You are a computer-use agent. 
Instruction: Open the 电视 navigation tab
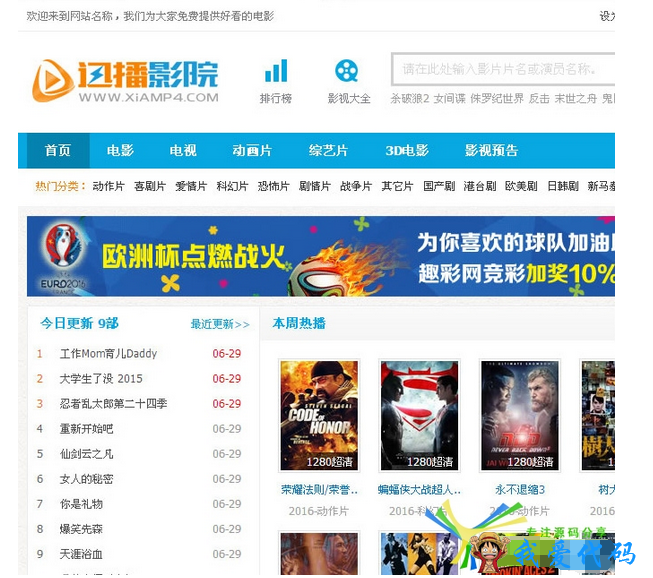click(x=183, y=150)
